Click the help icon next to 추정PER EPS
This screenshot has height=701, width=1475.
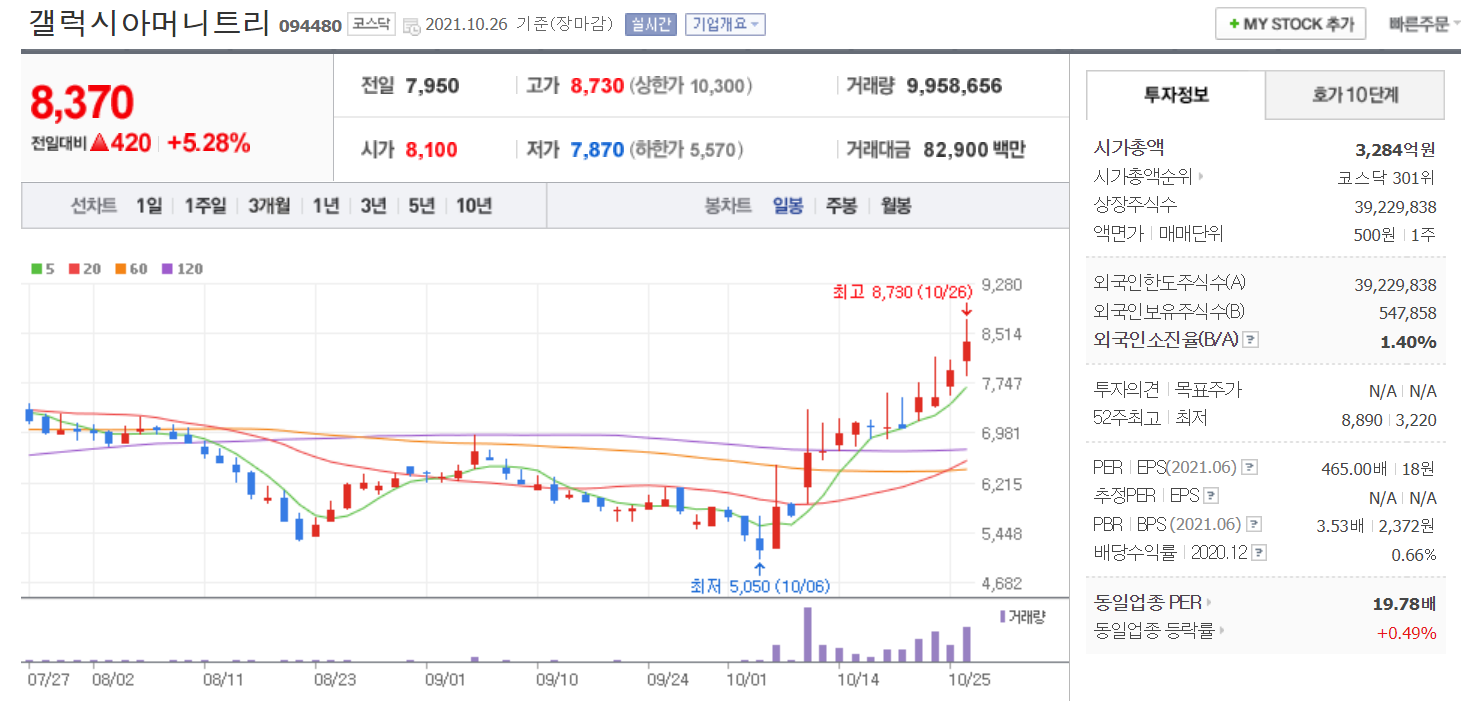[1211, 495]
